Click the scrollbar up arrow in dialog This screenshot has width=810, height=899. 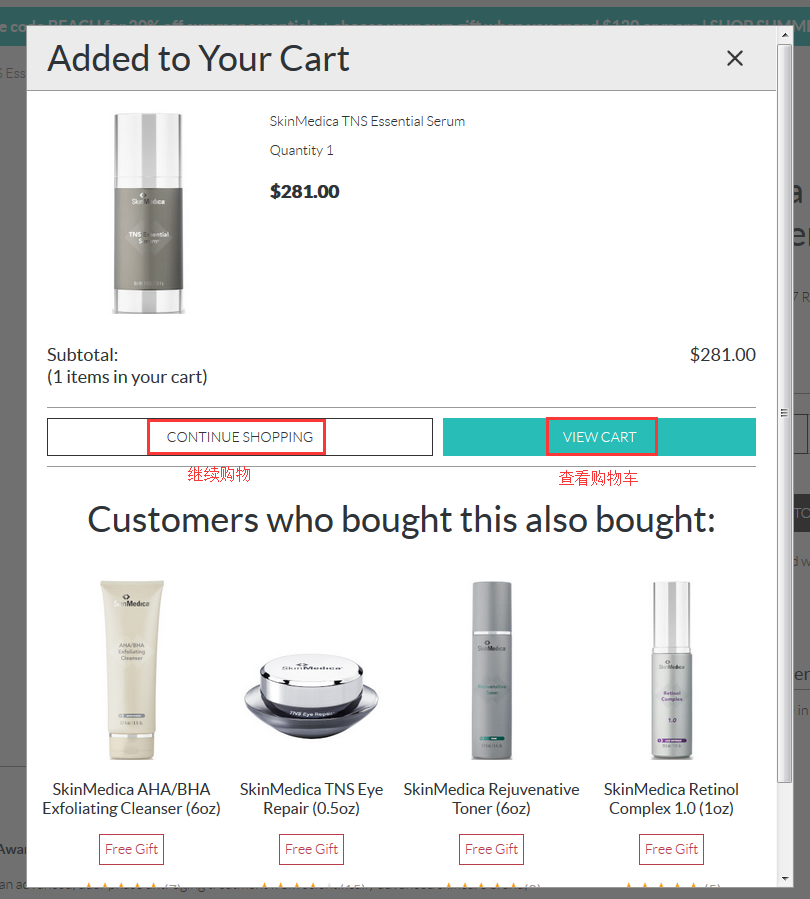784,36
